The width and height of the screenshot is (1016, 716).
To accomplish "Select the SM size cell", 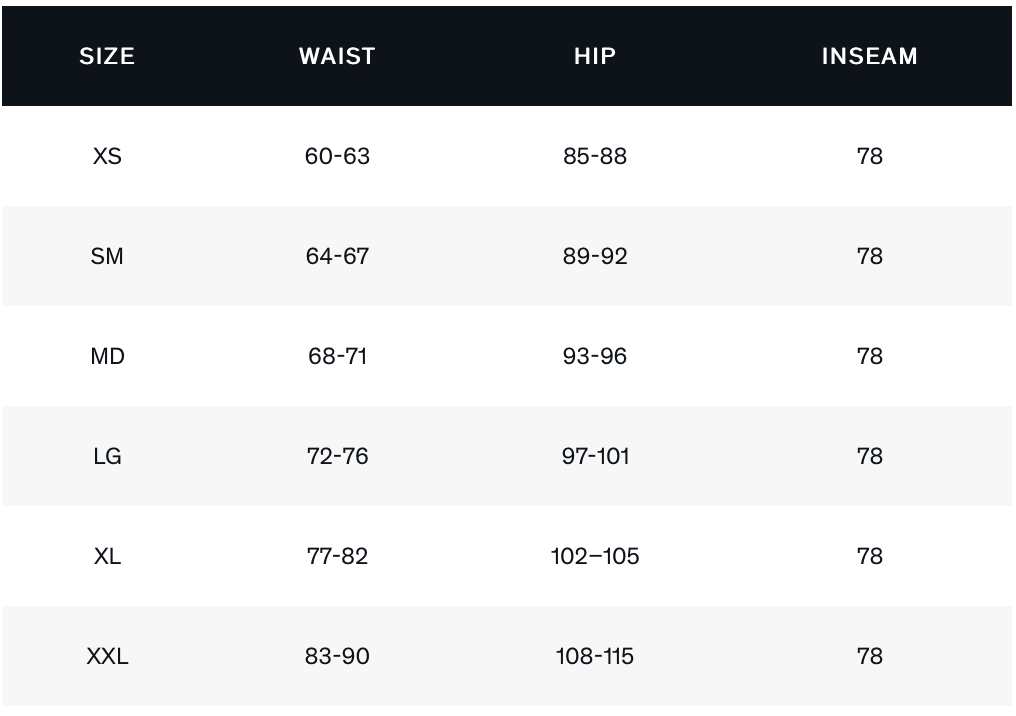I will click(107, 256).
